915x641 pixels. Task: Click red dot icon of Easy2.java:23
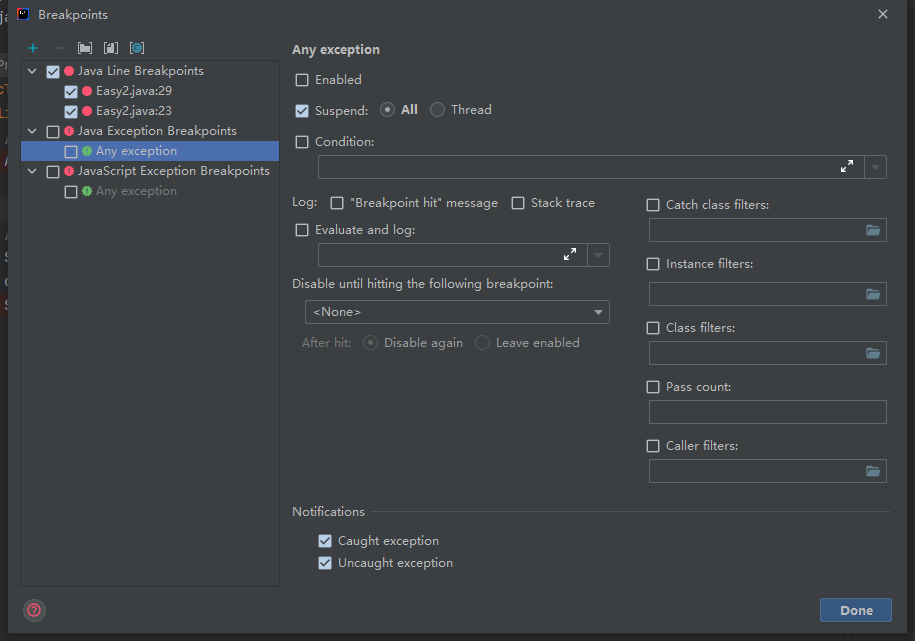click(87, 111)
